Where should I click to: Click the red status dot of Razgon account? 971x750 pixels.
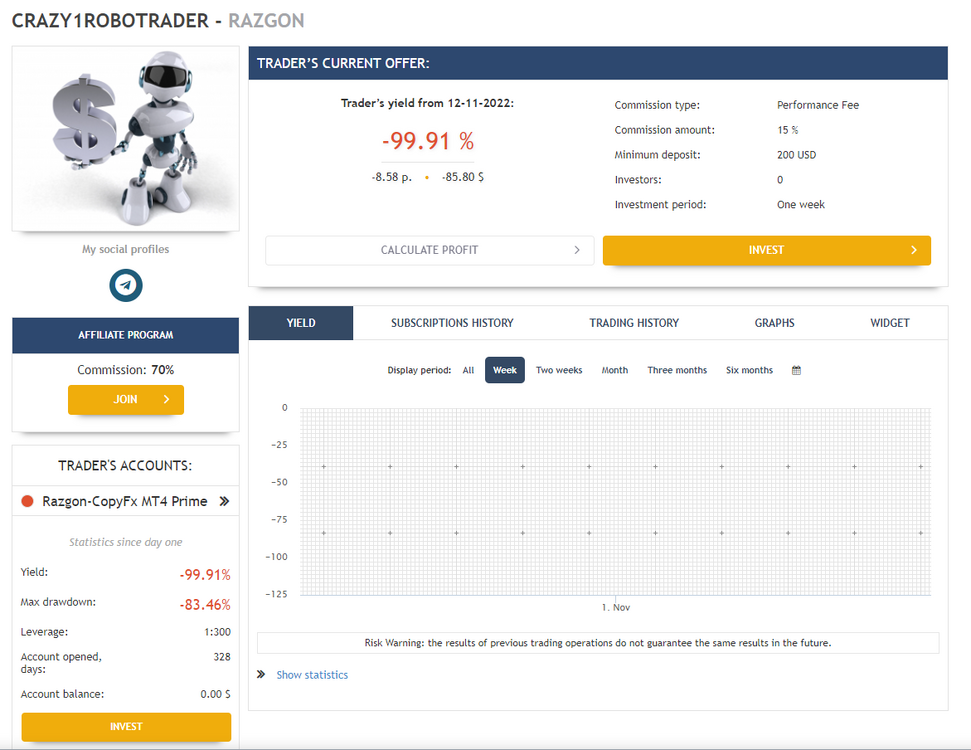click(27, 501)
